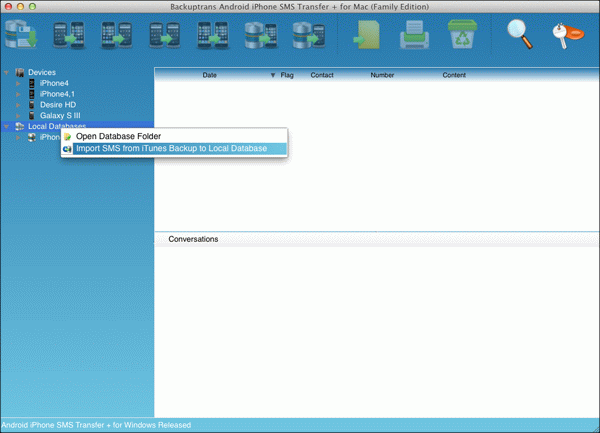Image resolution: width=600 pixels, height=433 pixels.
Task: Click the Local Databases icon
Action: (x=20, y=126)
